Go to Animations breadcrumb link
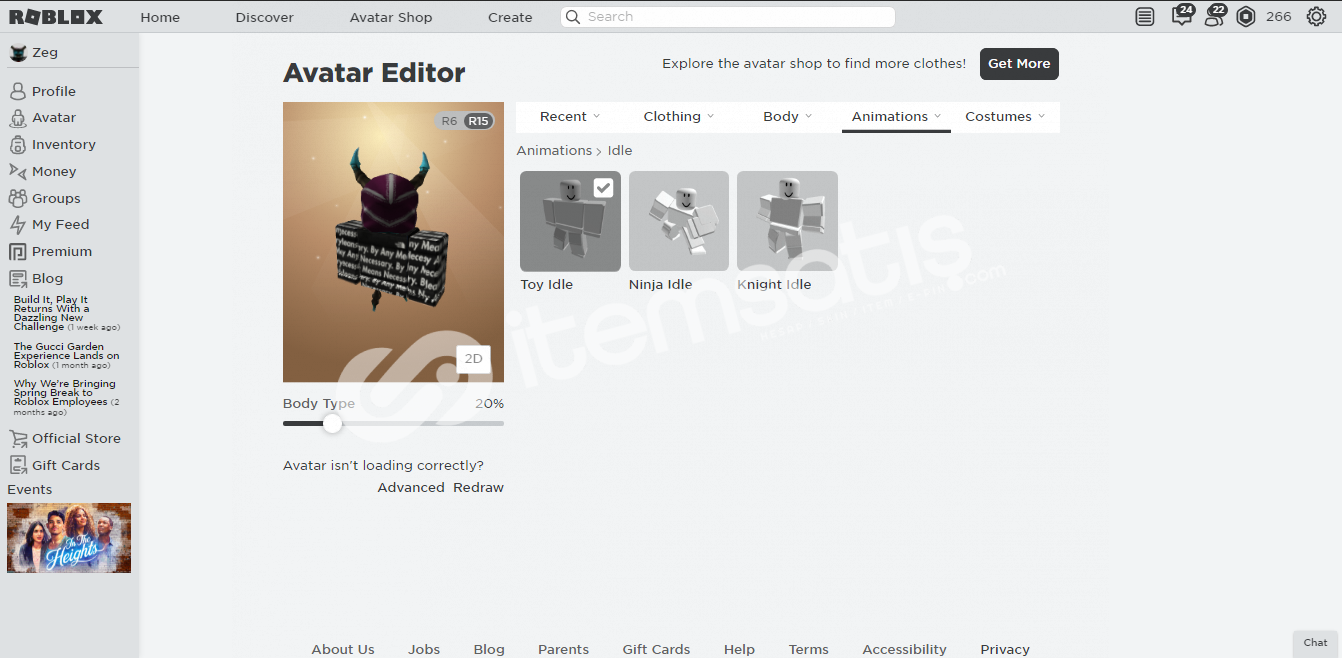Image resolution: width=1342 pixels, height=658 pixels. click(554, 151)
